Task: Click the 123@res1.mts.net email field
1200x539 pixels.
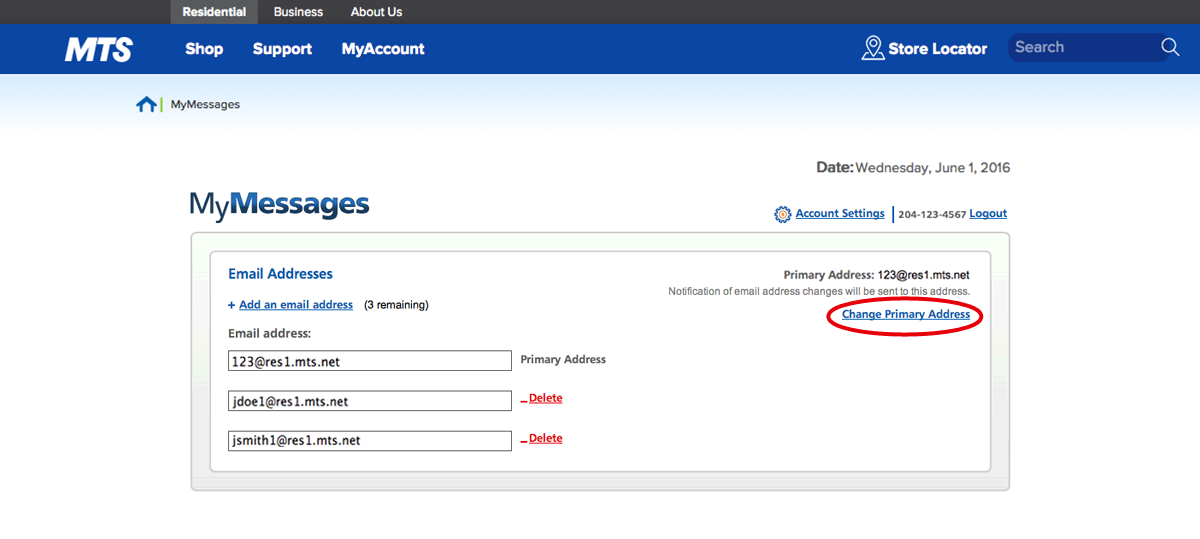Action: pyautogui.click(x=370, y=361)
